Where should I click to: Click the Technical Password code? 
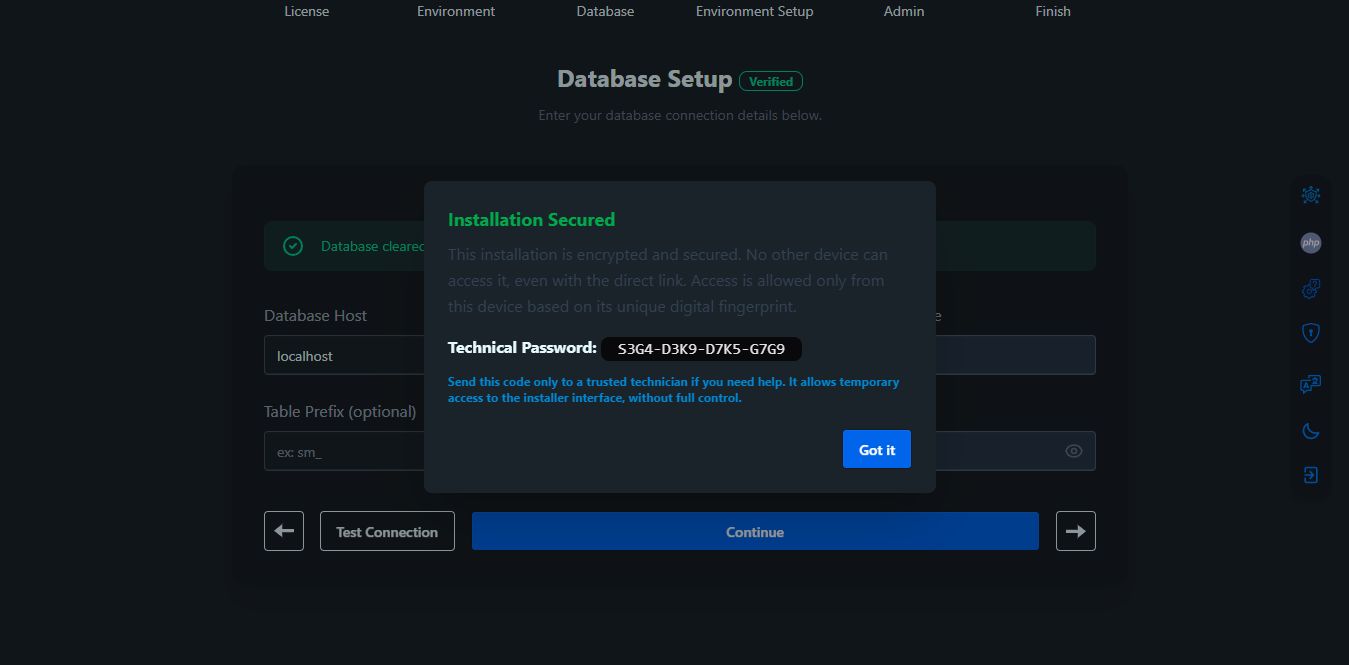[x=701, y=349]
